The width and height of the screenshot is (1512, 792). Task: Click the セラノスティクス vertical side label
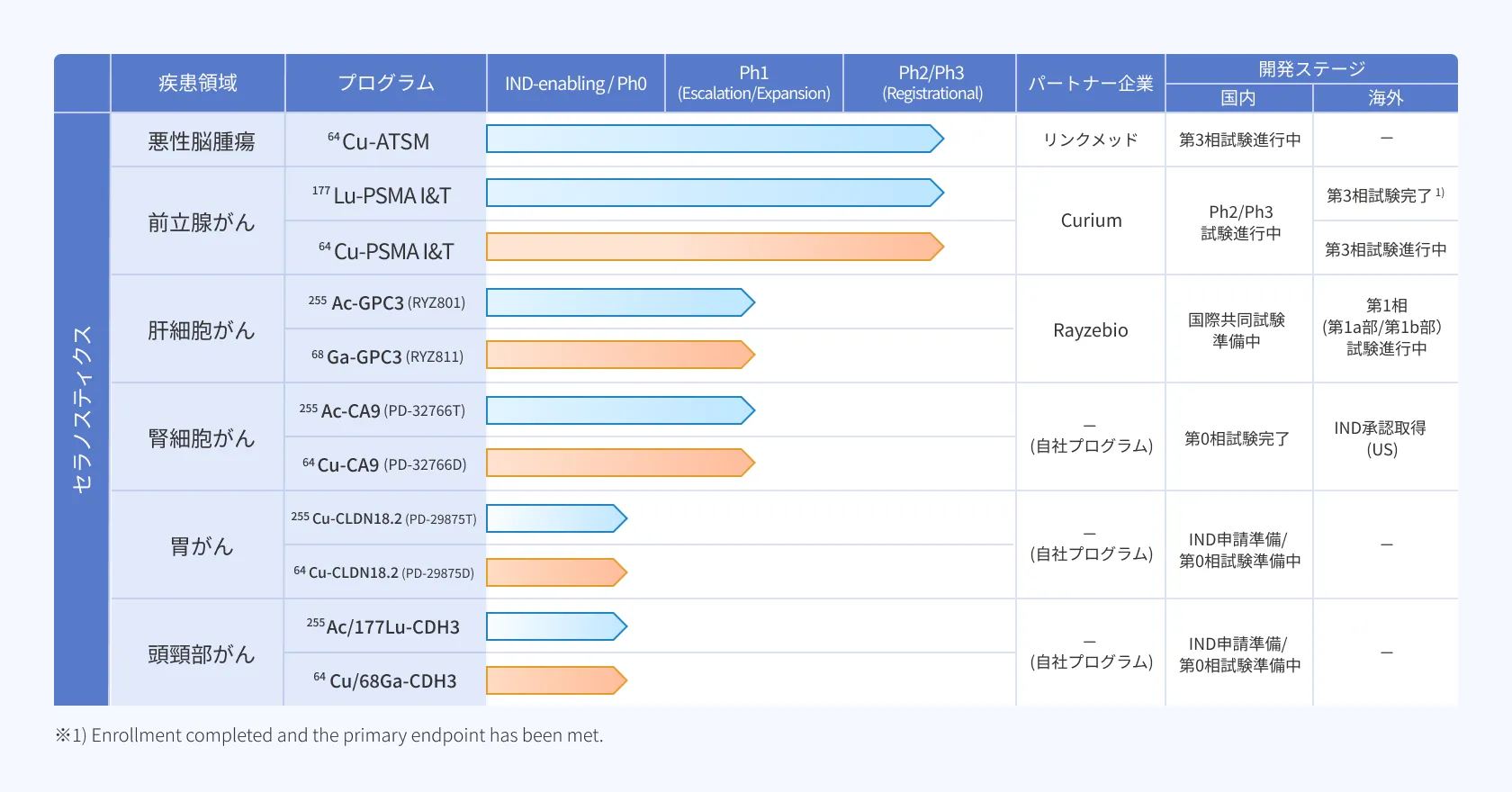tap(82, 409)
